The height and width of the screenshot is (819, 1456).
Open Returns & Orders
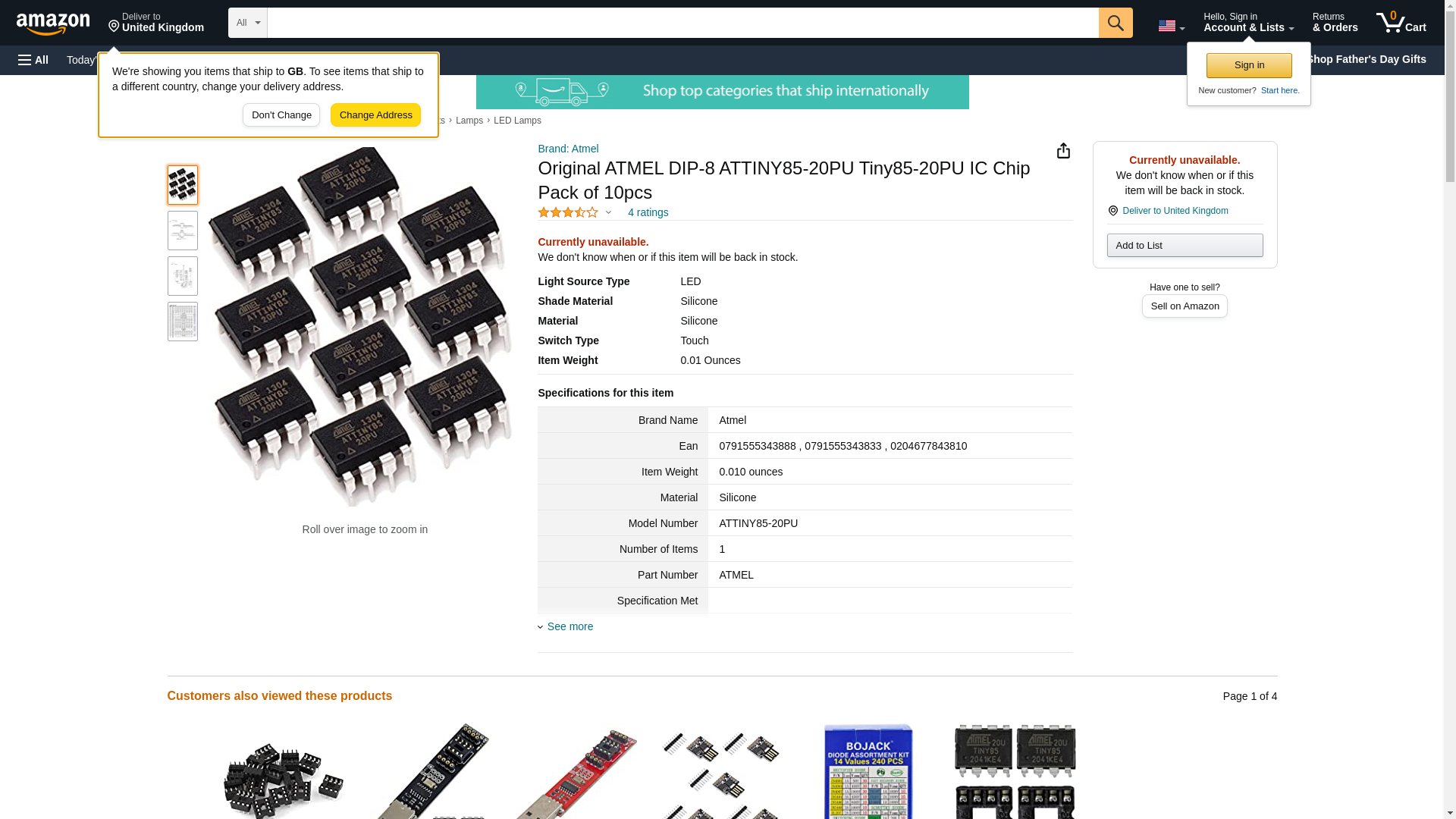(x=1335, y=23)
